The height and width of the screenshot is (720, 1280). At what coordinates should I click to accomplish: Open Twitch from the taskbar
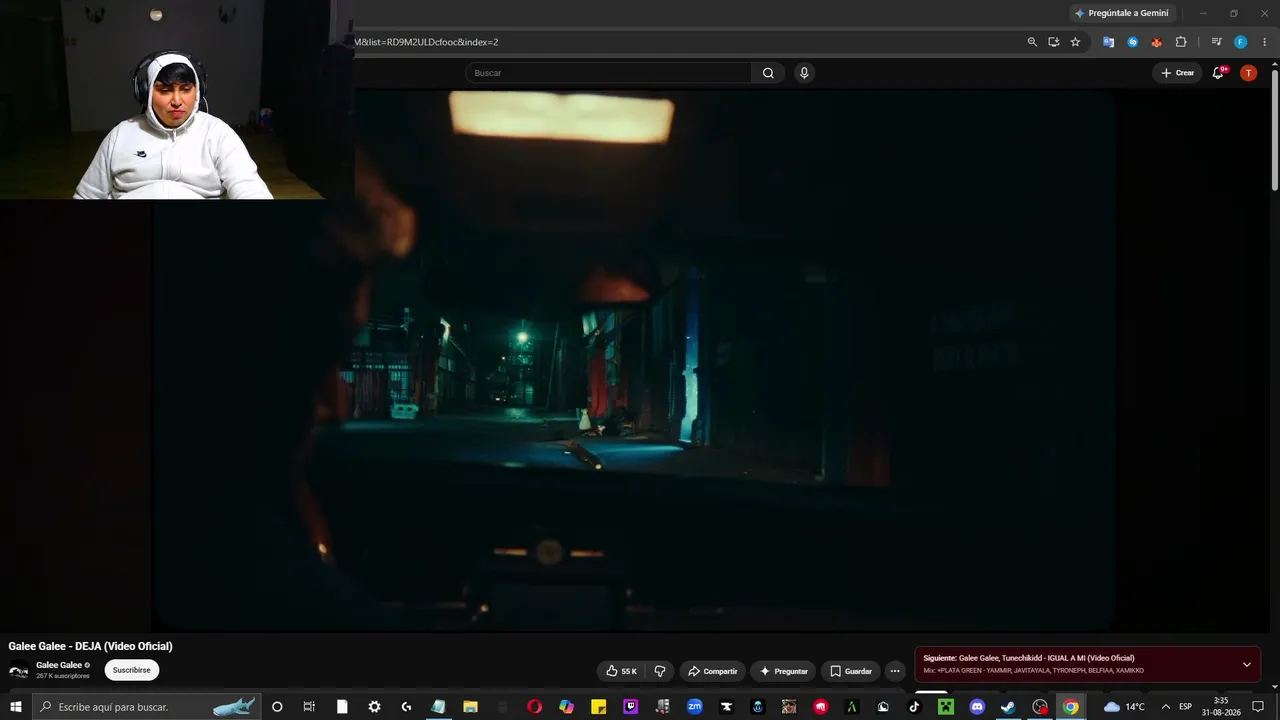(631, 707)
